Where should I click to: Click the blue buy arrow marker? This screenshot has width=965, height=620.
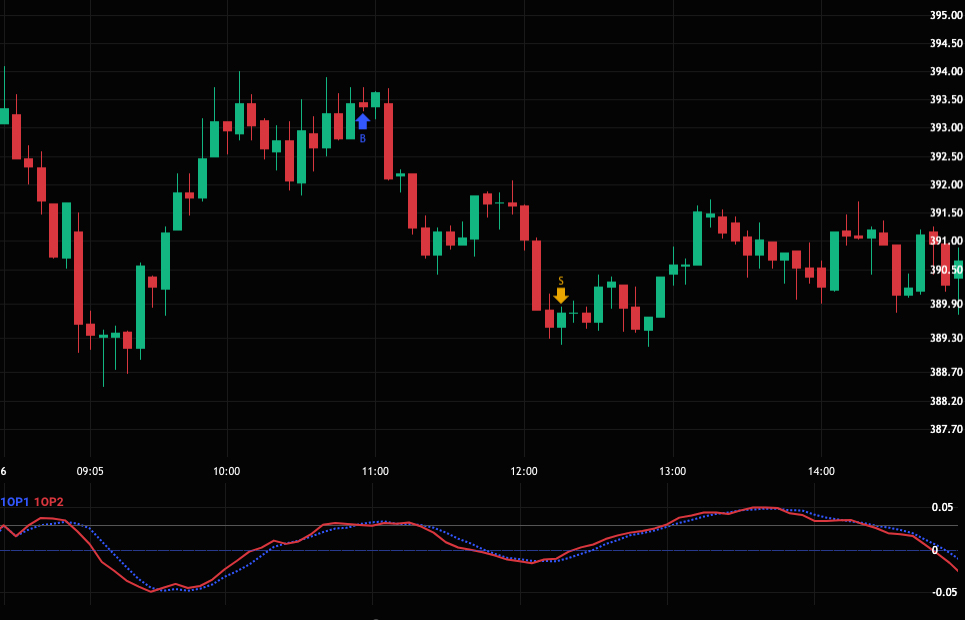coord(363,121)
